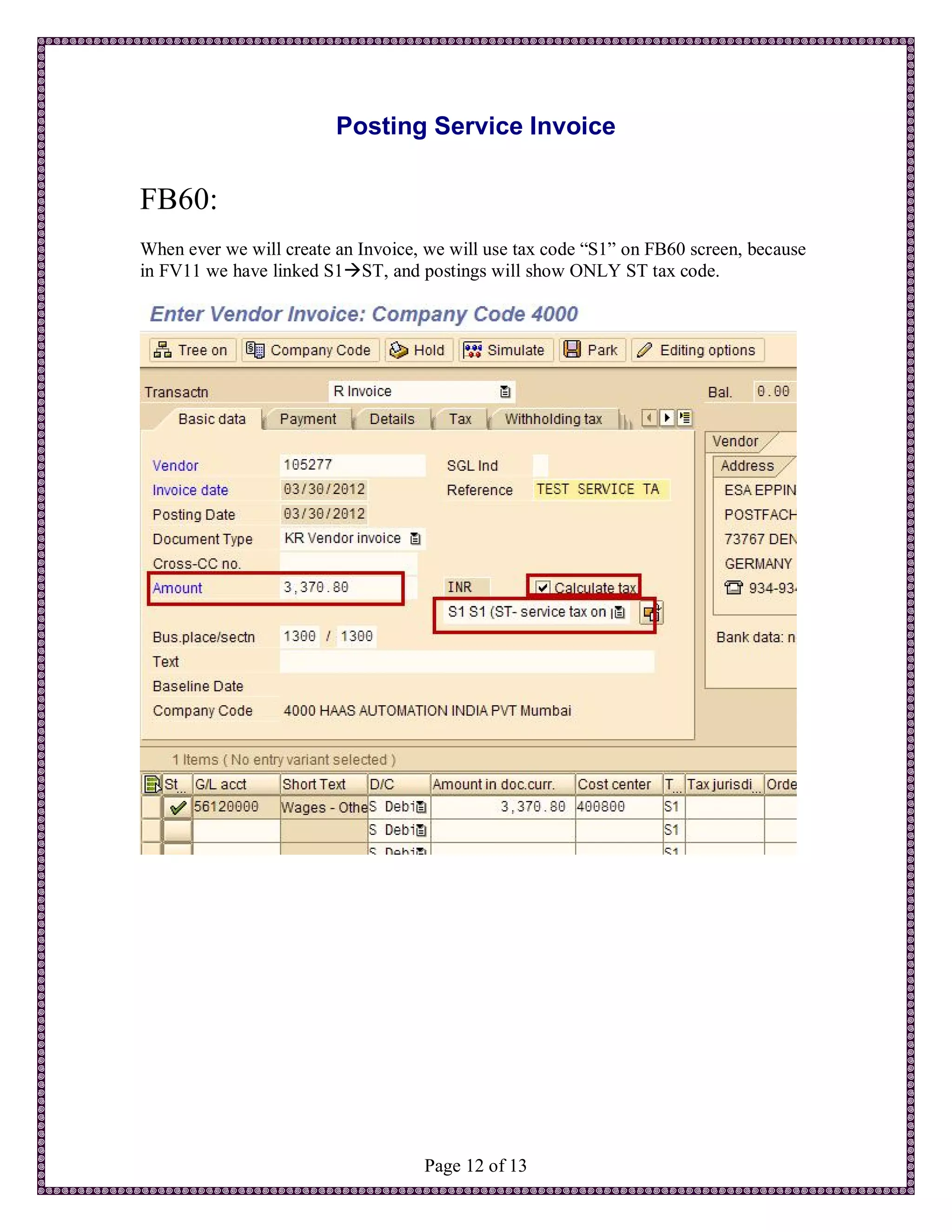952x1232 pixels.
Task: Open D/C dropdown in second item row
Action: click(421, 831)
